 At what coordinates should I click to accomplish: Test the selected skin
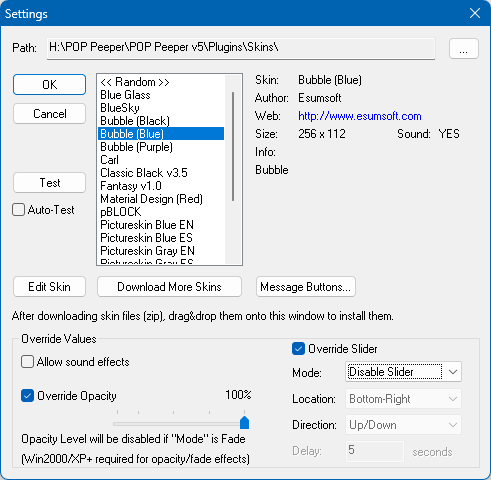click(x=49, y=183)
